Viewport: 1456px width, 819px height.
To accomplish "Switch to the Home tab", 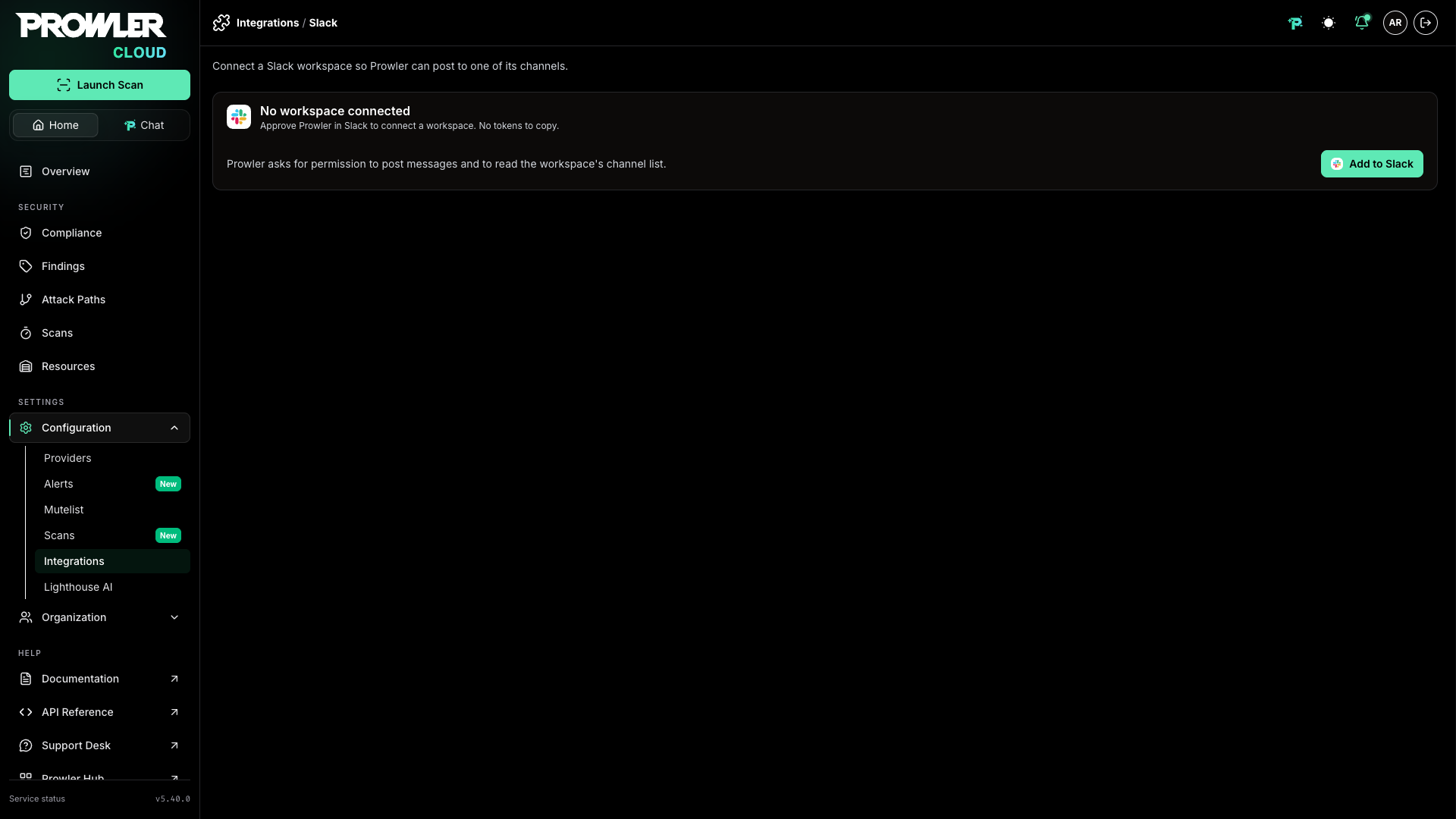I will coord(55,125).
